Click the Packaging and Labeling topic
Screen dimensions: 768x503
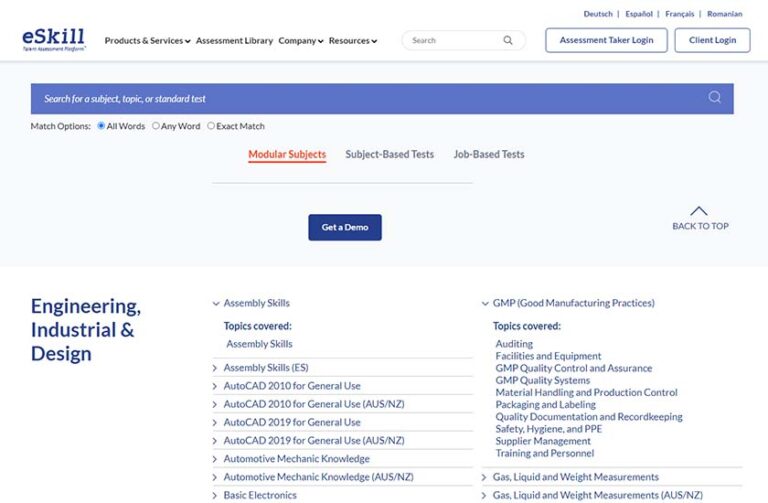point(546,405)
